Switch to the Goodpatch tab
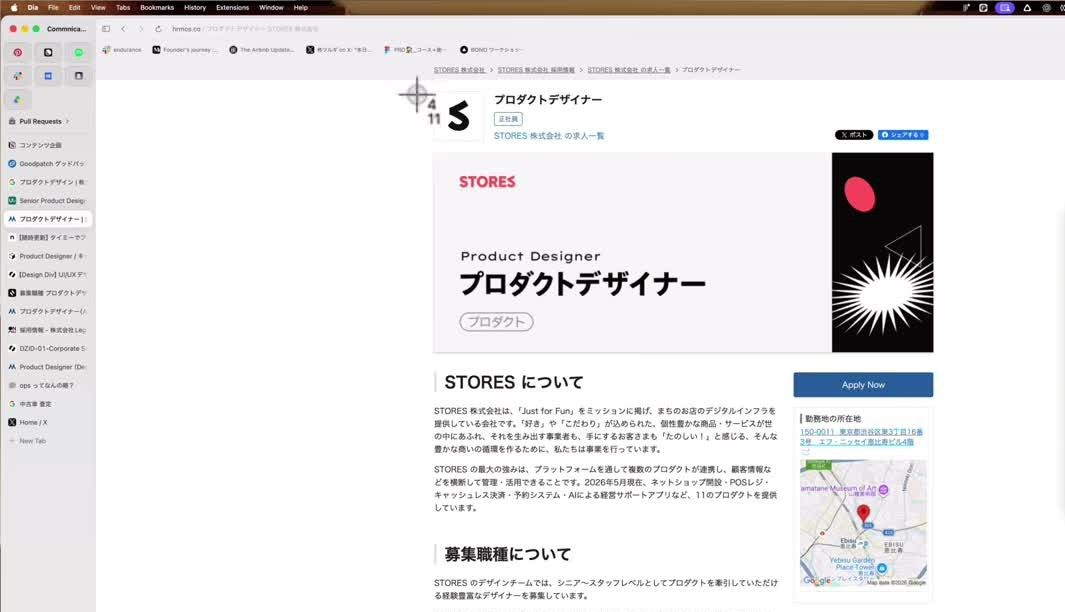The height and width of the screenshot is (612, 1065). tap(48, 164)
